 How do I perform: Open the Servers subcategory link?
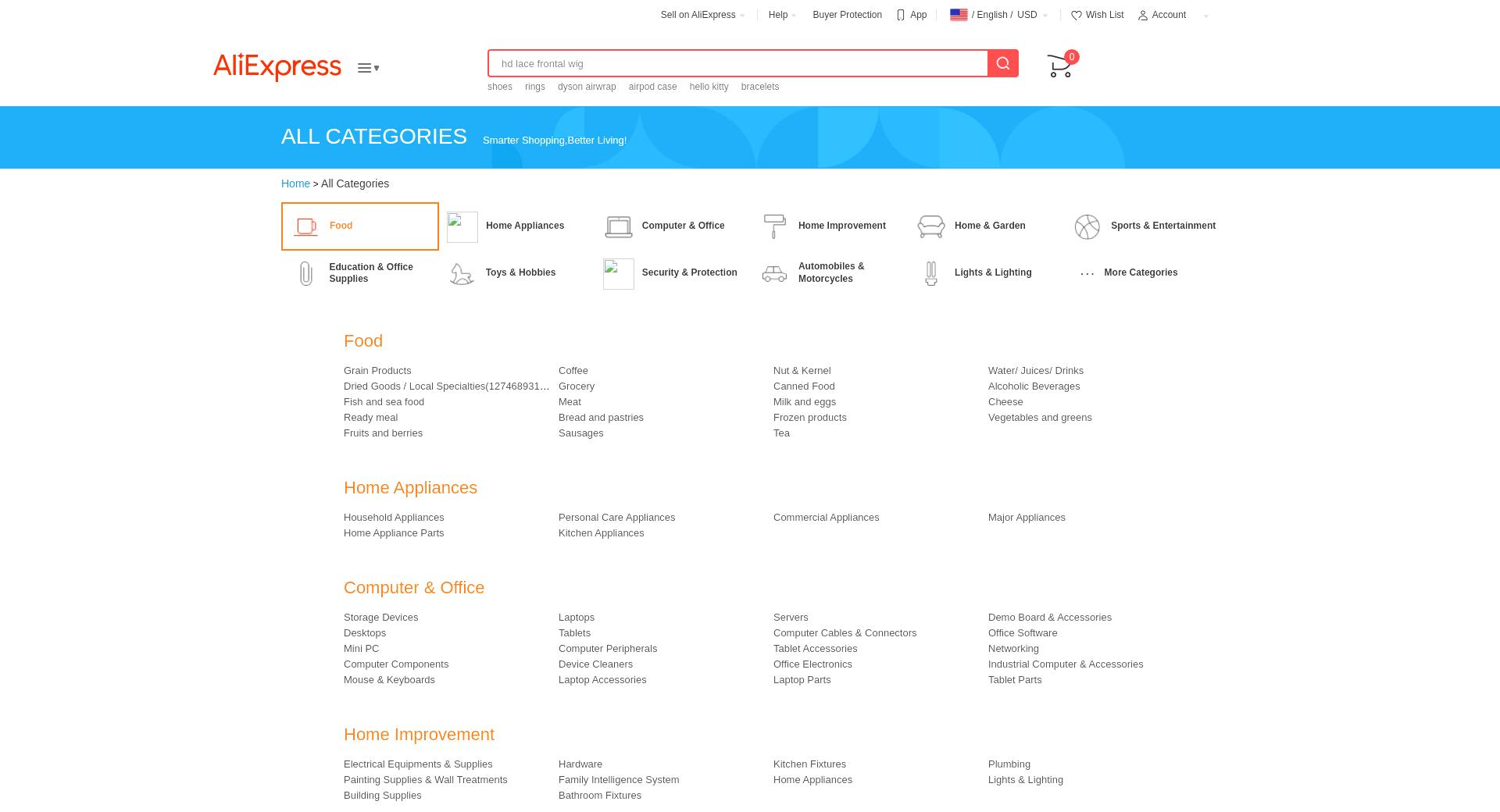pos(791,618)
